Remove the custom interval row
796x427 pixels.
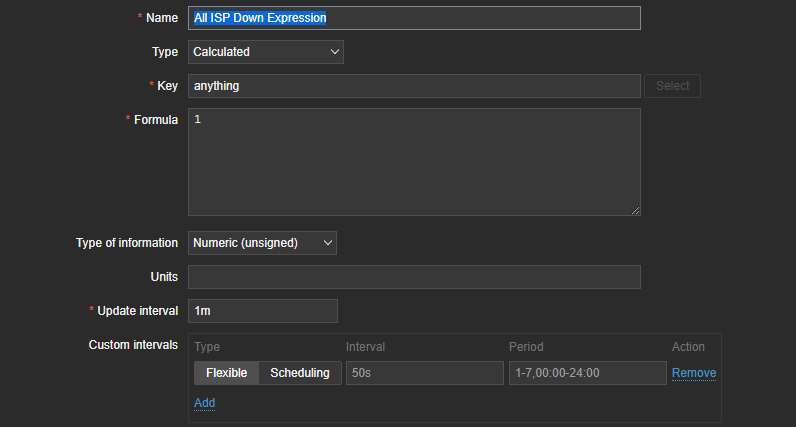coord(693,373)
